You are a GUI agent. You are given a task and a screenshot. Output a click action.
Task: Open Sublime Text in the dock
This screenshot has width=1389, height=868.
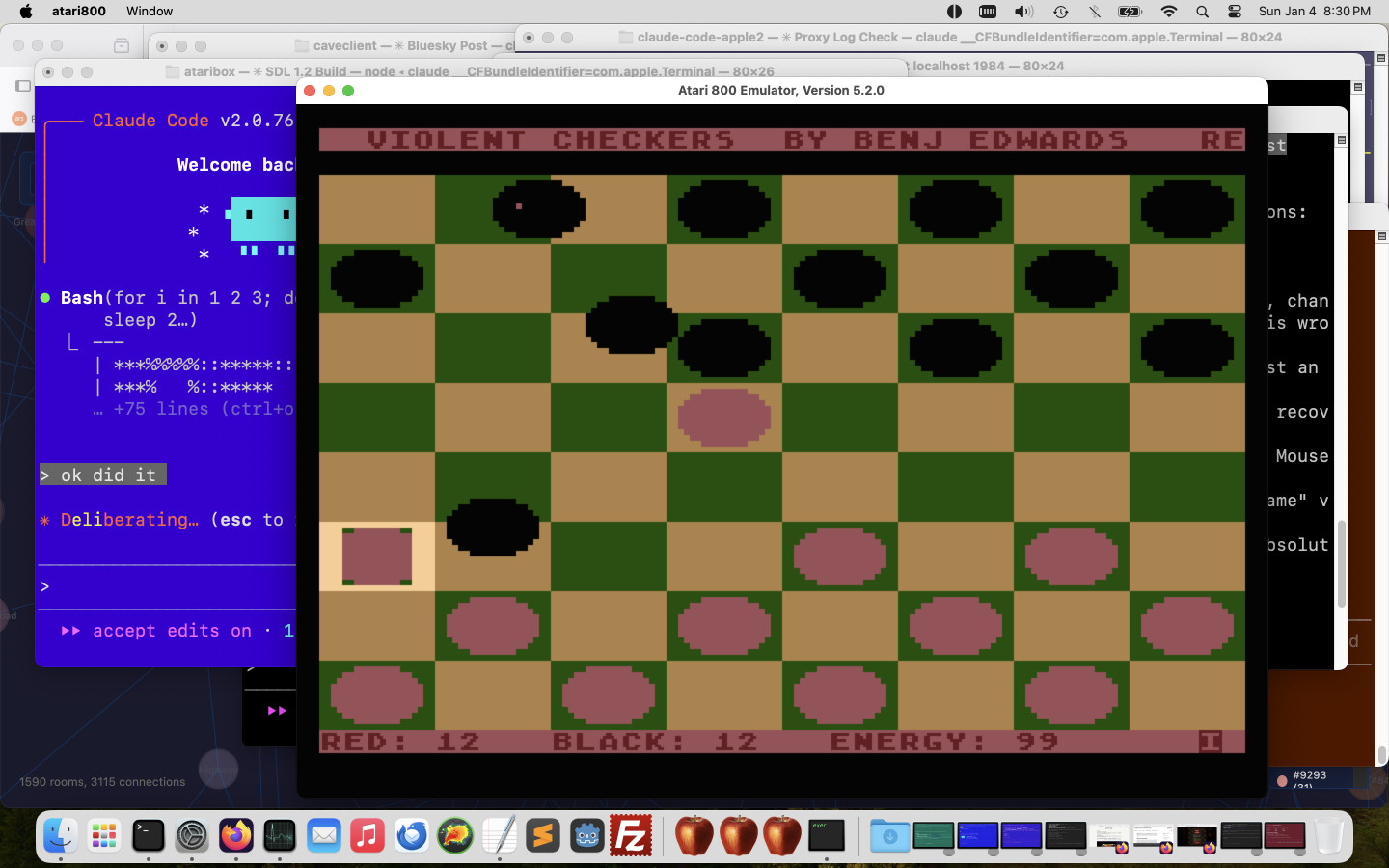click(543, 835)
